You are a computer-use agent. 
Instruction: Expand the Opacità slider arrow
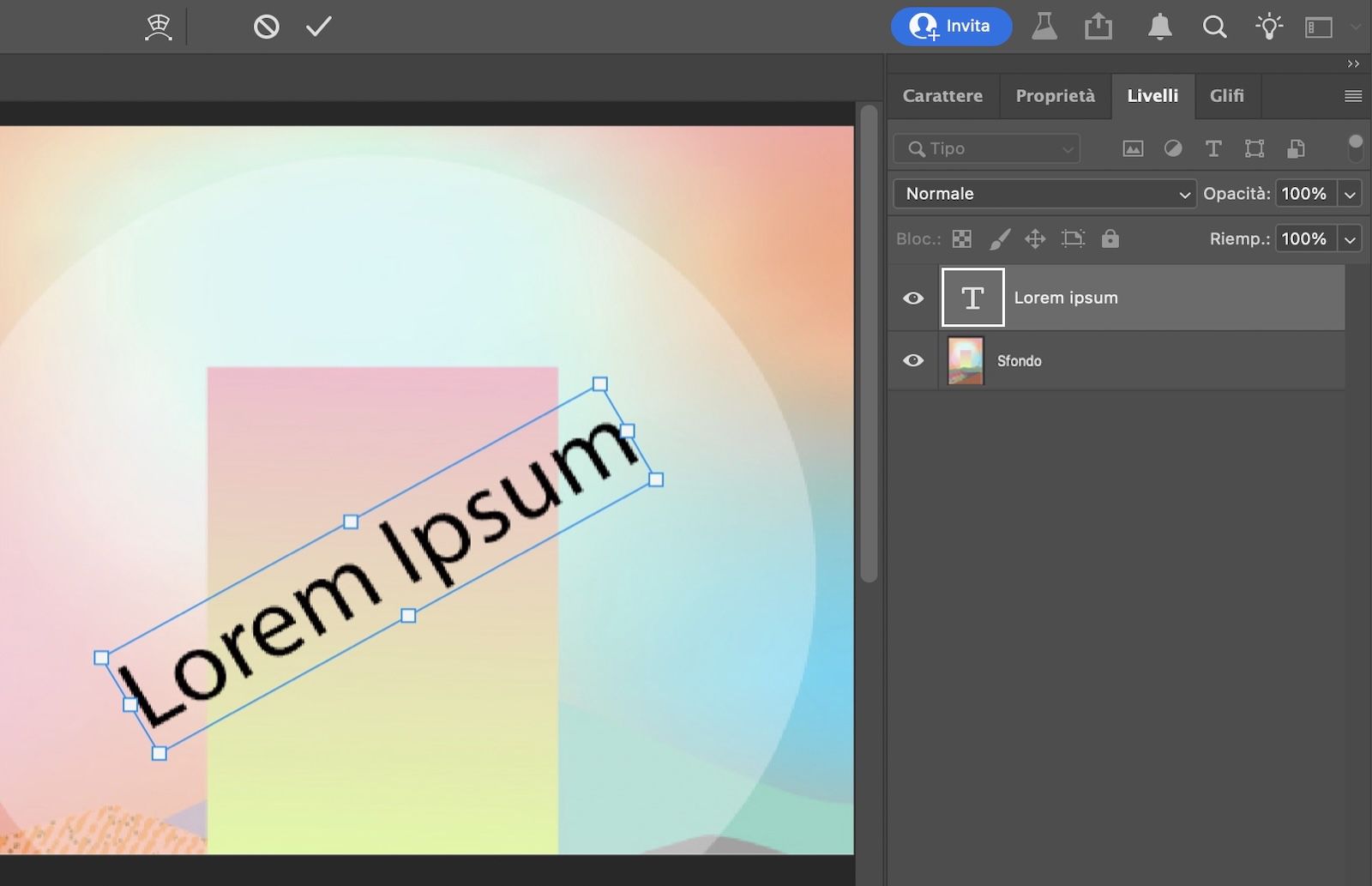pyautogui.click(x=1350, y=194)
